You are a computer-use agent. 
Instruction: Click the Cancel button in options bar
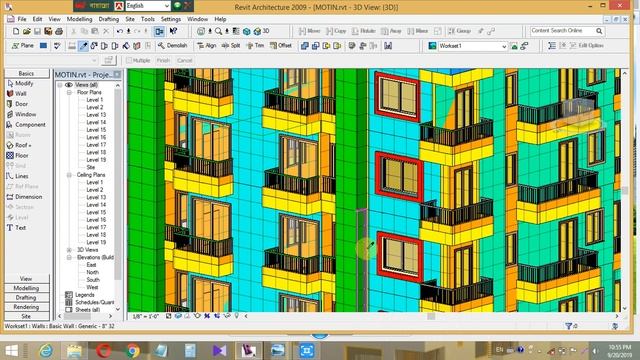(184, 60)
